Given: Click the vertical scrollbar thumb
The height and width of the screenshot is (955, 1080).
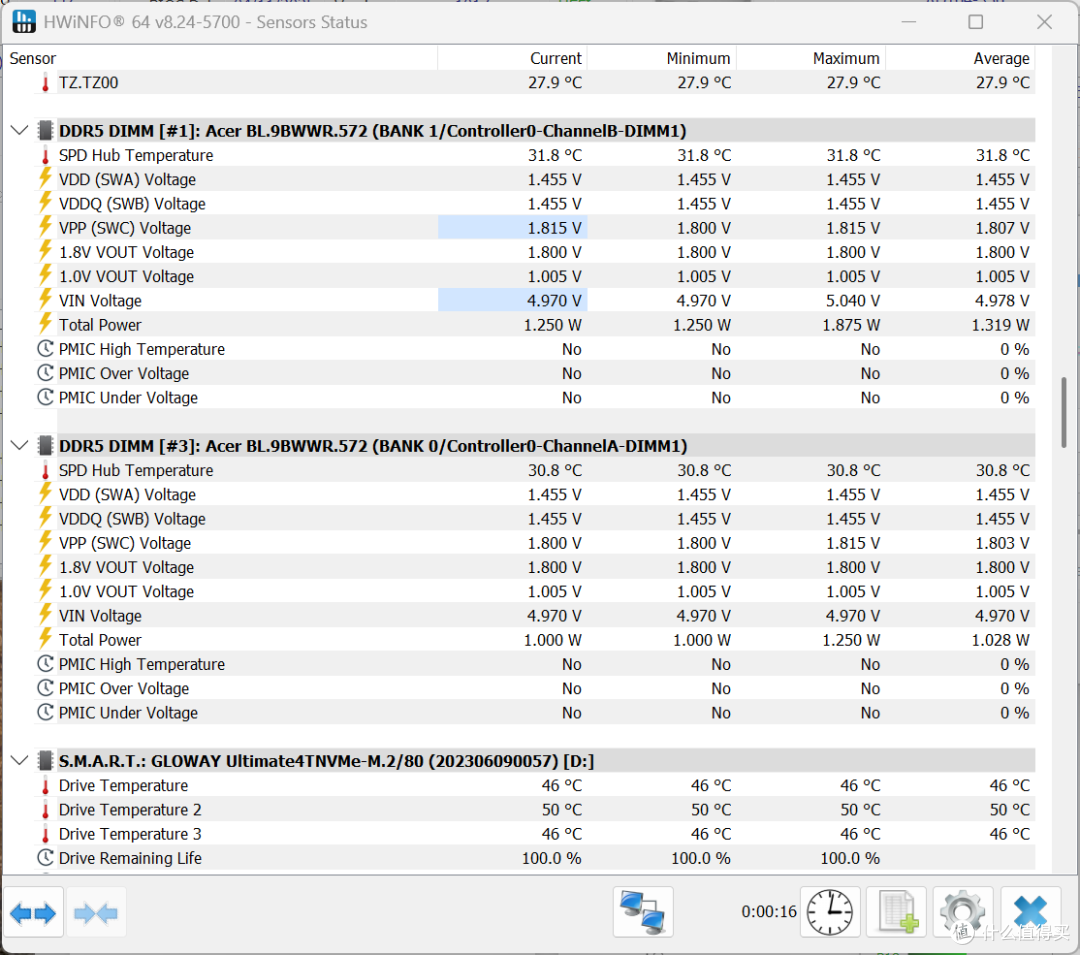Looking at the screenshot, I should point(1063,412).
